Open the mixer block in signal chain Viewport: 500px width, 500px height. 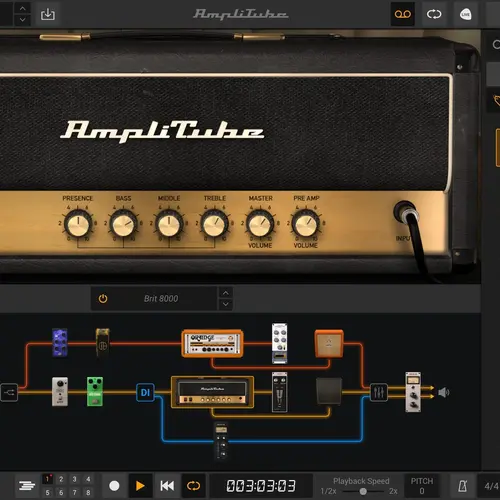(x=379, y=392)
